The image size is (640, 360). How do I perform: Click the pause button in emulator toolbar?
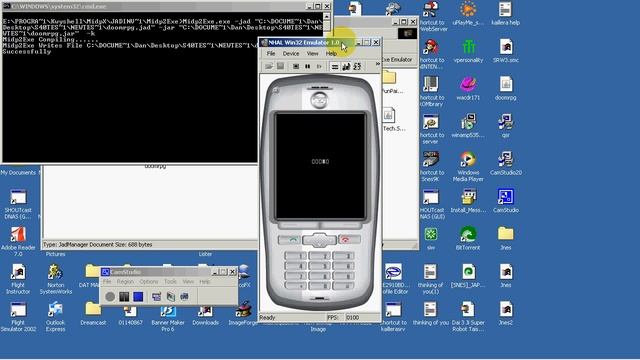click(307, 66)
